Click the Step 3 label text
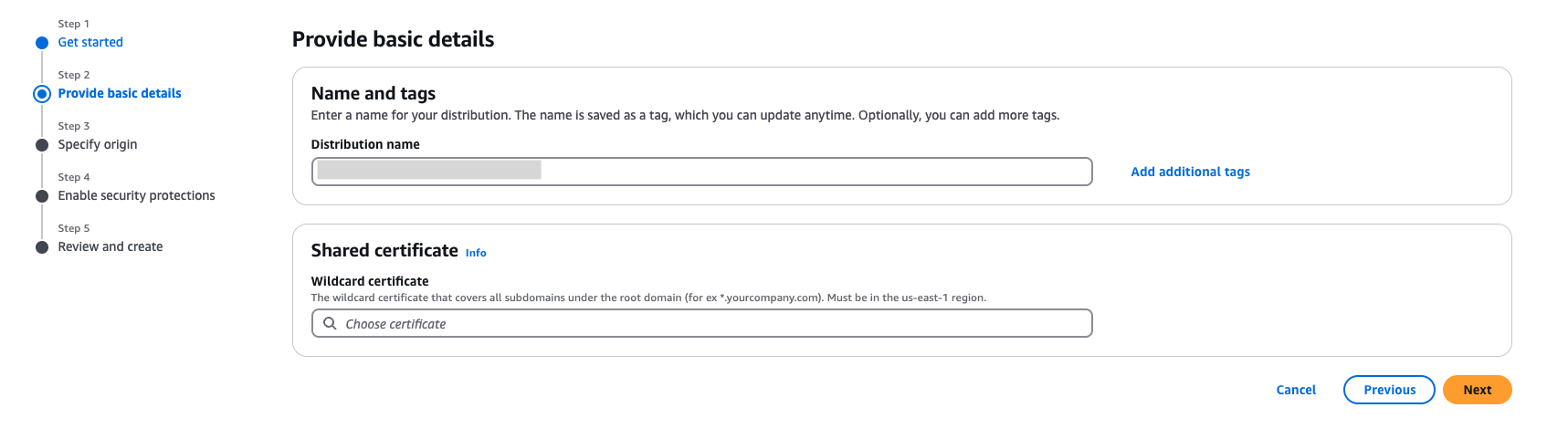 (74, 126)
